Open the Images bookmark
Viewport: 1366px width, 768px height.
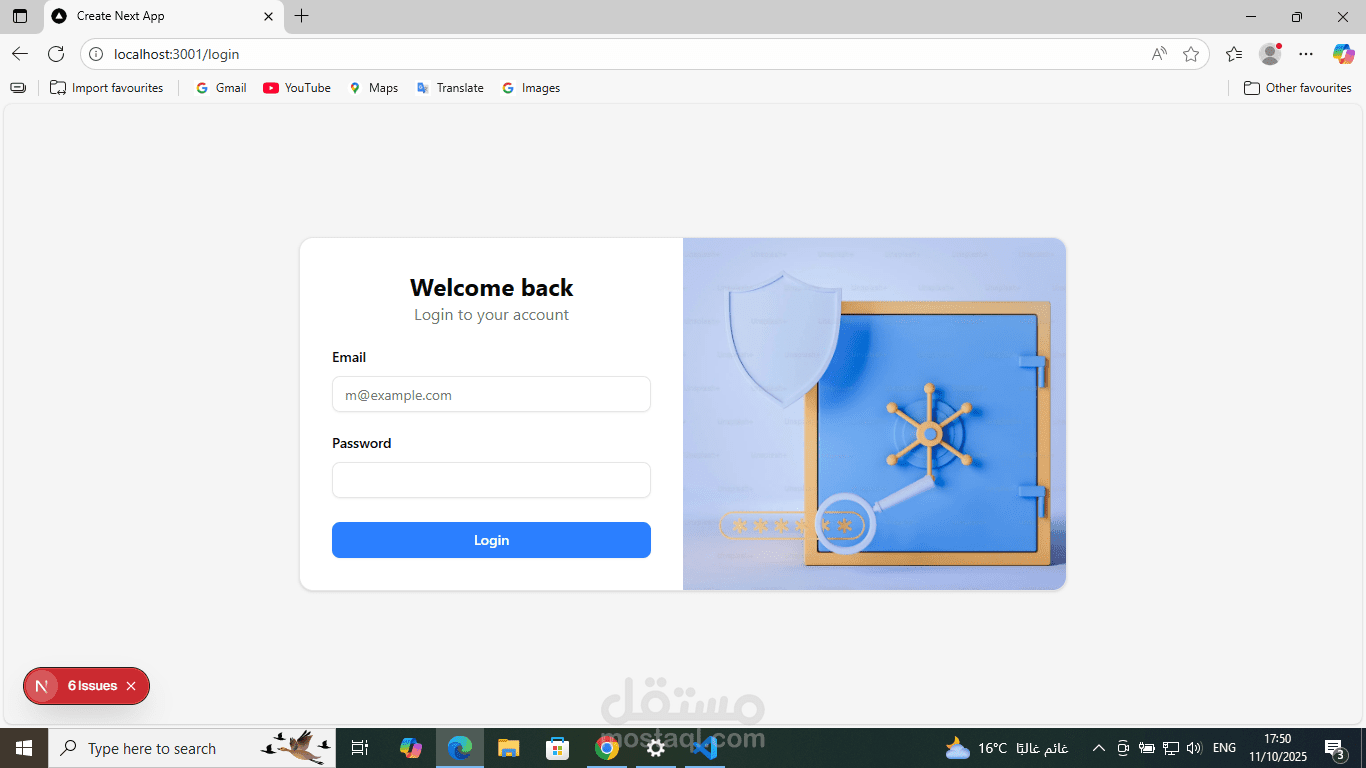click(531, 88)
